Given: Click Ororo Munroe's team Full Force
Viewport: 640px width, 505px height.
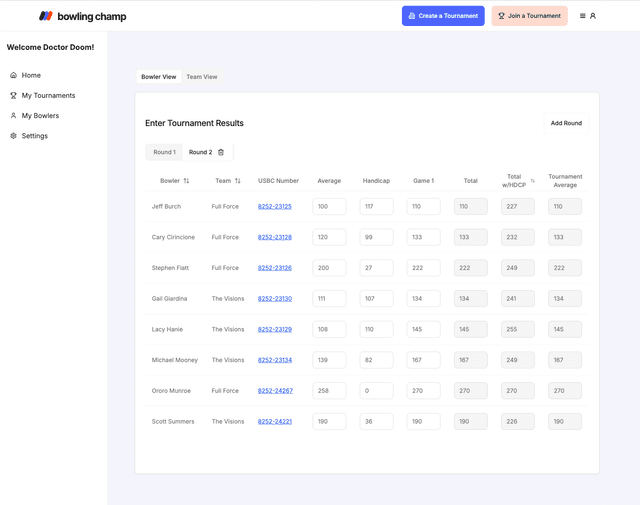Looking at the screenshot, I should tap(225, 391).
